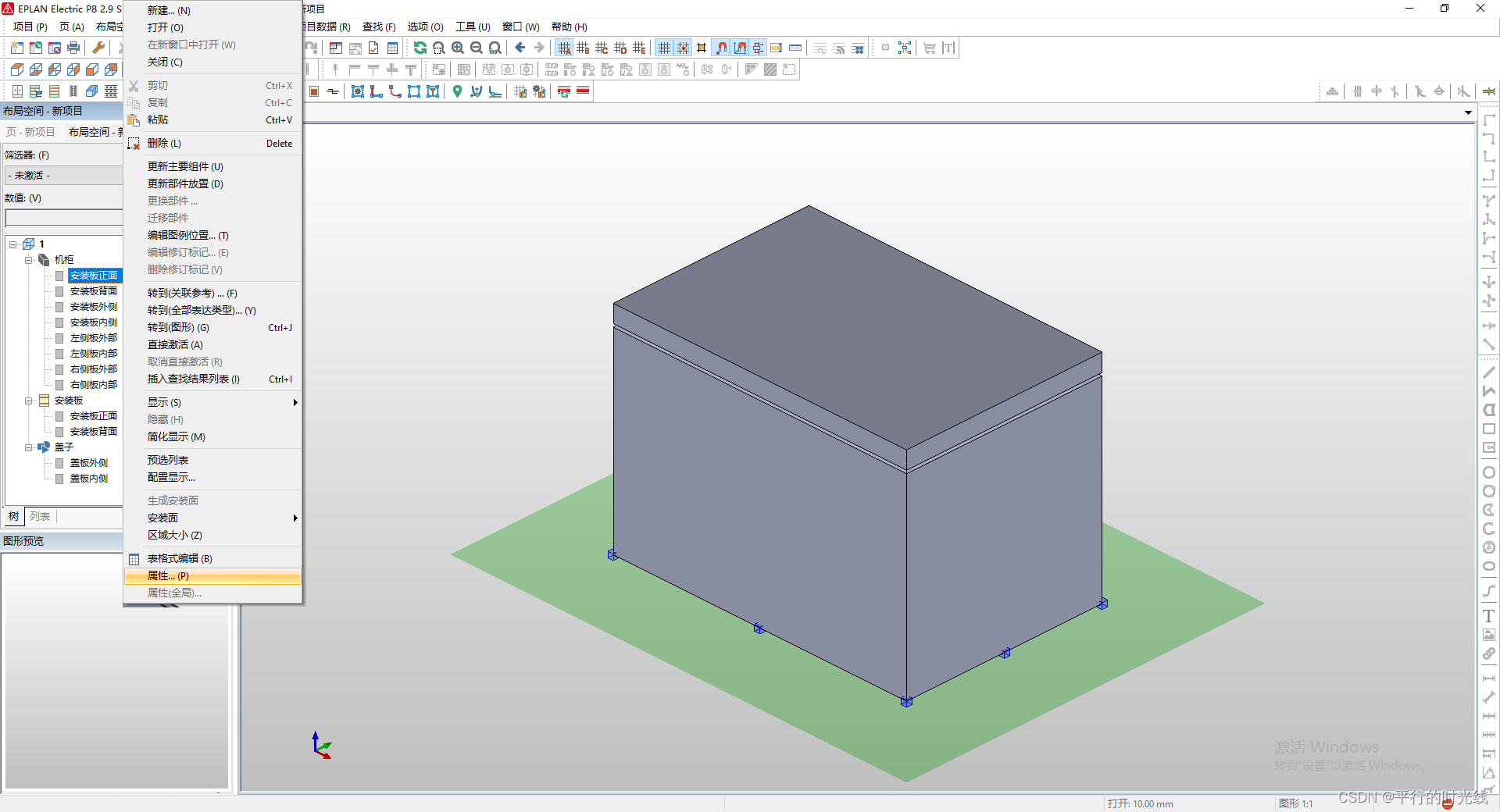Click the new page icon with star
The height and width of the screenshot is (812, 1500).
click(x=17, y=48)
